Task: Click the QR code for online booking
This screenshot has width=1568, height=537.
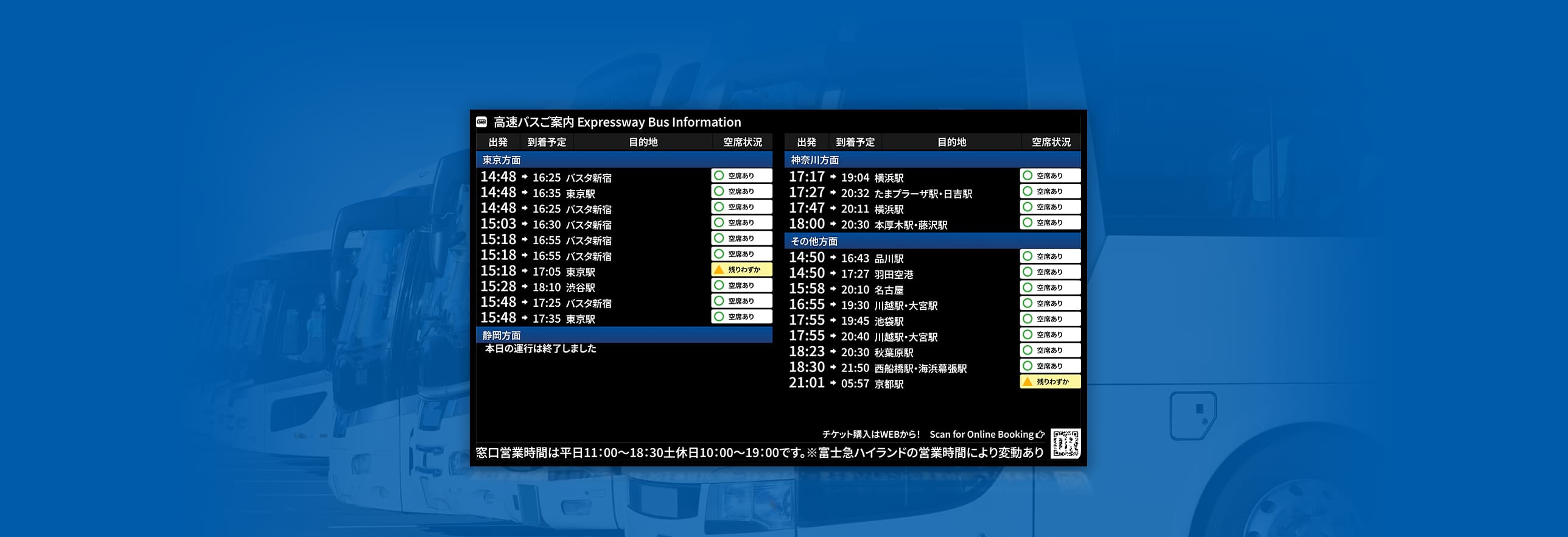Action: pos(1065,444)
